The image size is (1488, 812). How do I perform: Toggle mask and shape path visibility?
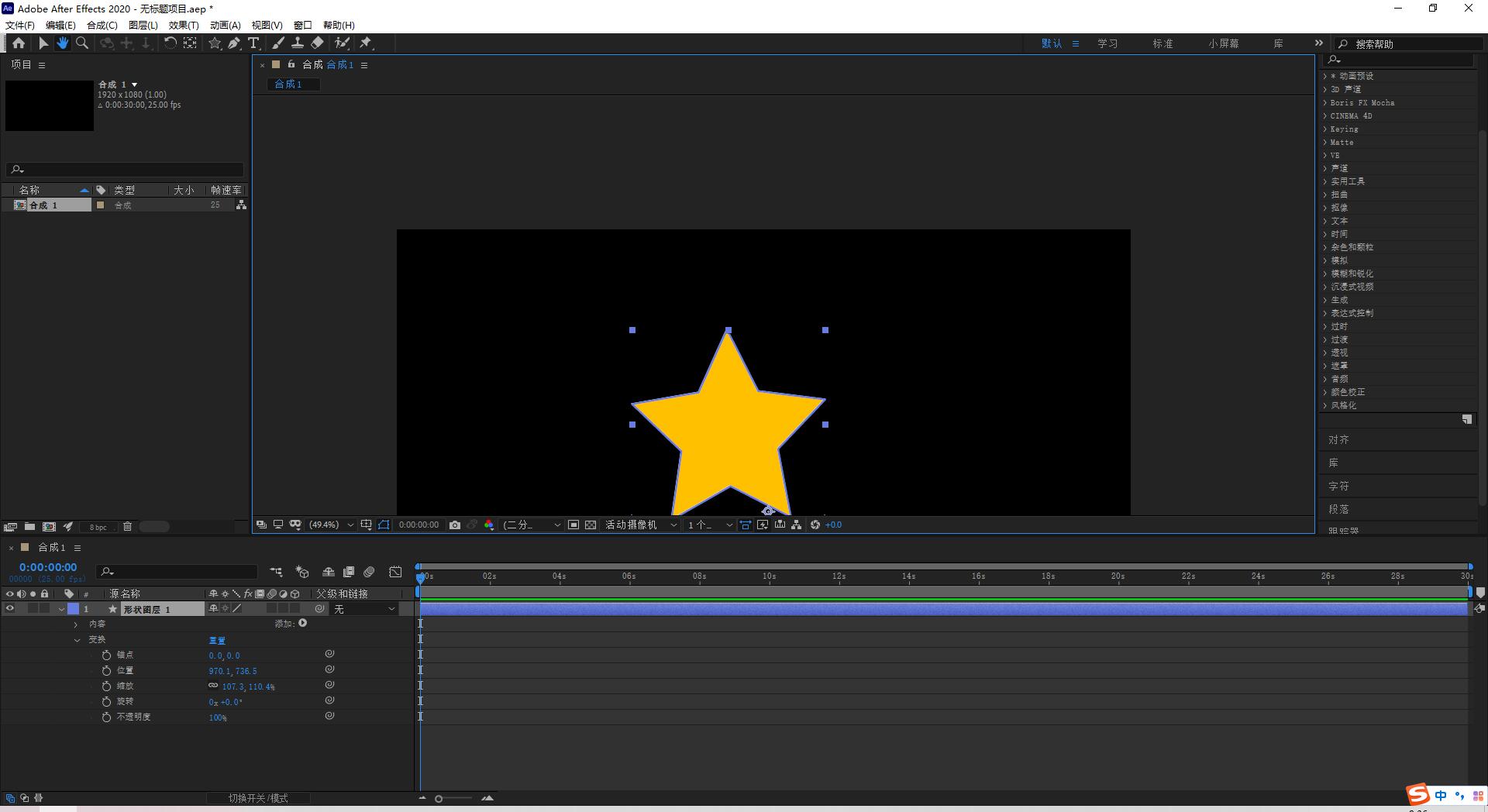click(x=384, y=525)
